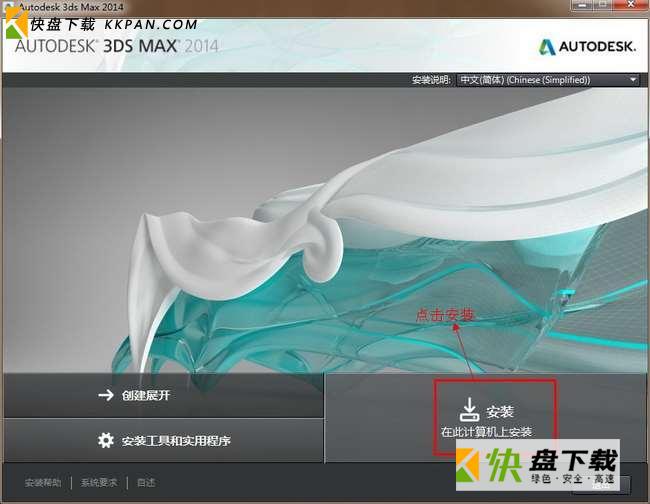650x504 pixels.
Task: Open the 系统要求 link
Action: pos(99,482)
